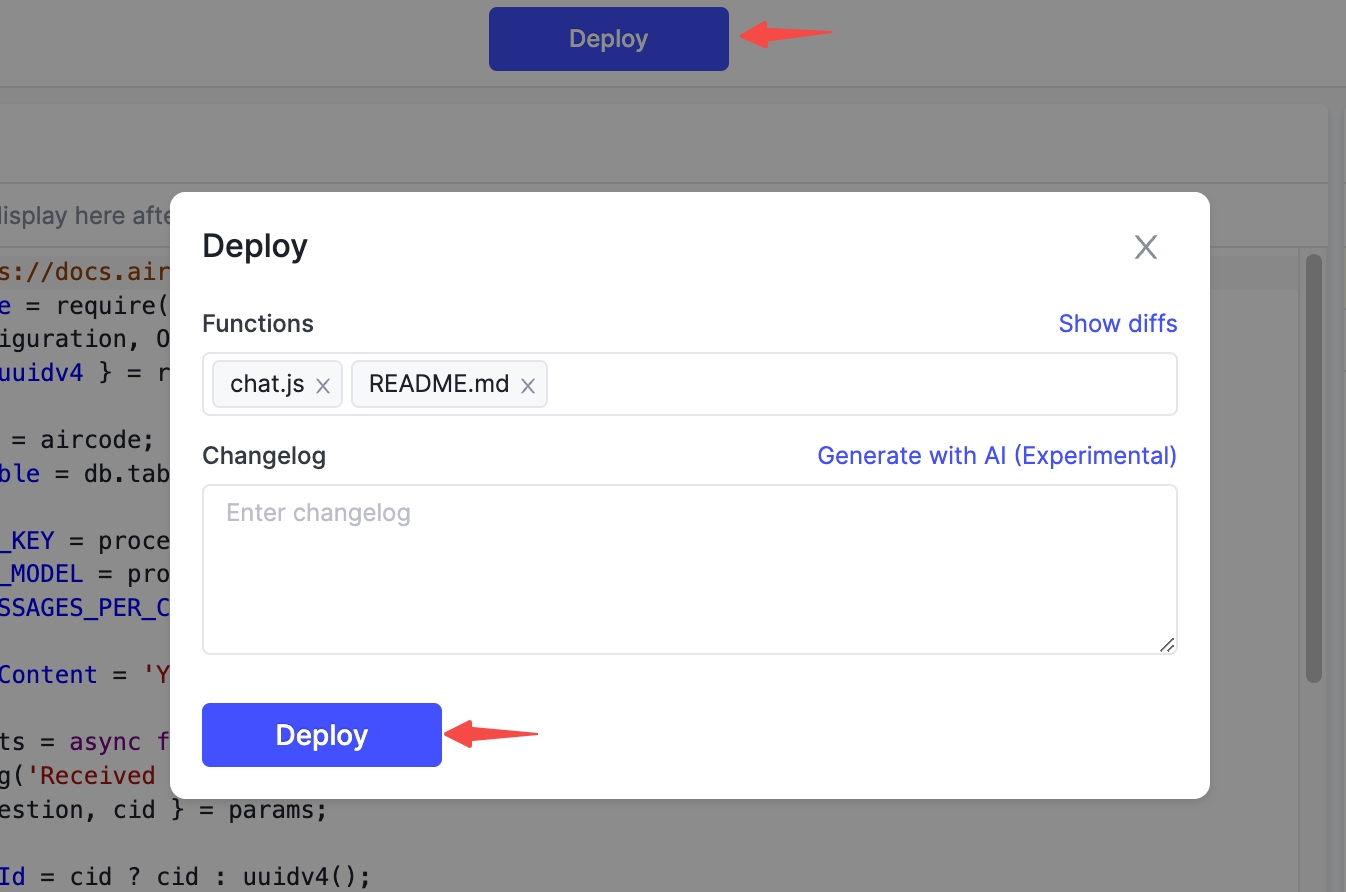Image resolution: width=1346 pixels, height=892 pixels.
Task: Click Generate with AI (Experimental)
Action: [x=997, y=456]
